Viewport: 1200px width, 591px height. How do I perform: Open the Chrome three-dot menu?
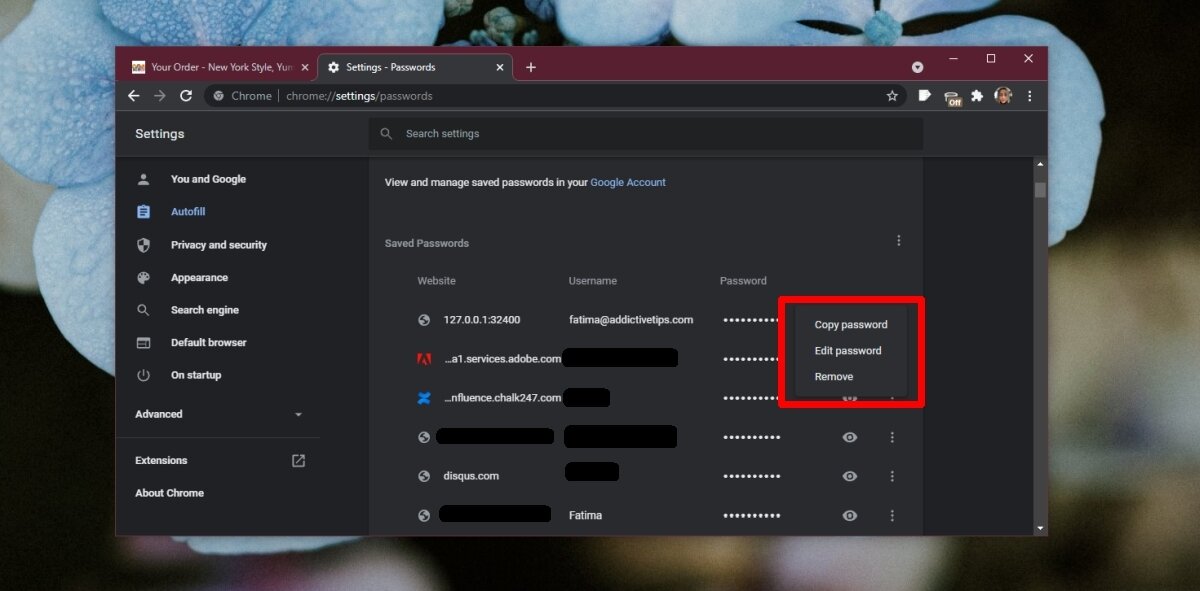[x=1030, y=96]
